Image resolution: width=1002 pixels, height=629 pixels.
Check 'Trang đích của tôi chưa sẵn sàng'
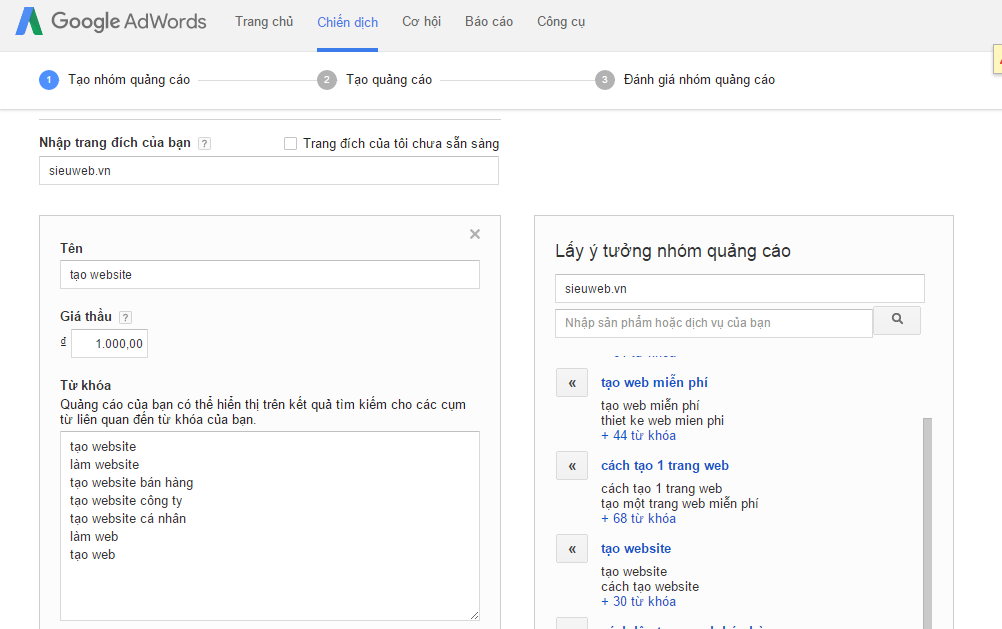[291, 143]
